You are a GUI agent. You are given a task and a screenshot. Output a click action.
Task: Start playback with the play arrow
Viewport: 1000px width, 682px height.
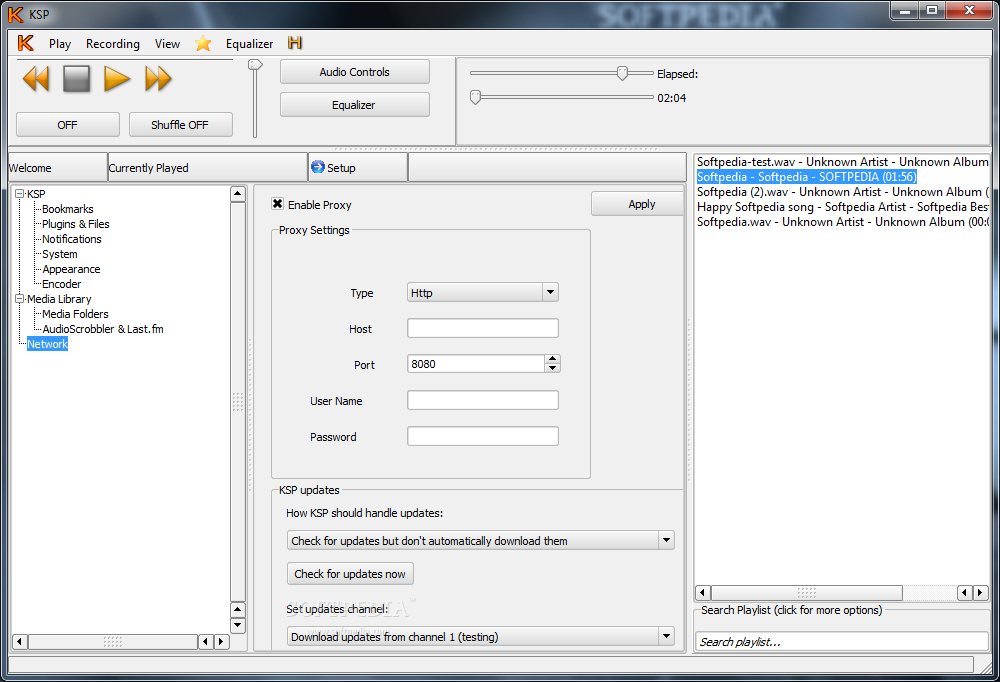117,79
